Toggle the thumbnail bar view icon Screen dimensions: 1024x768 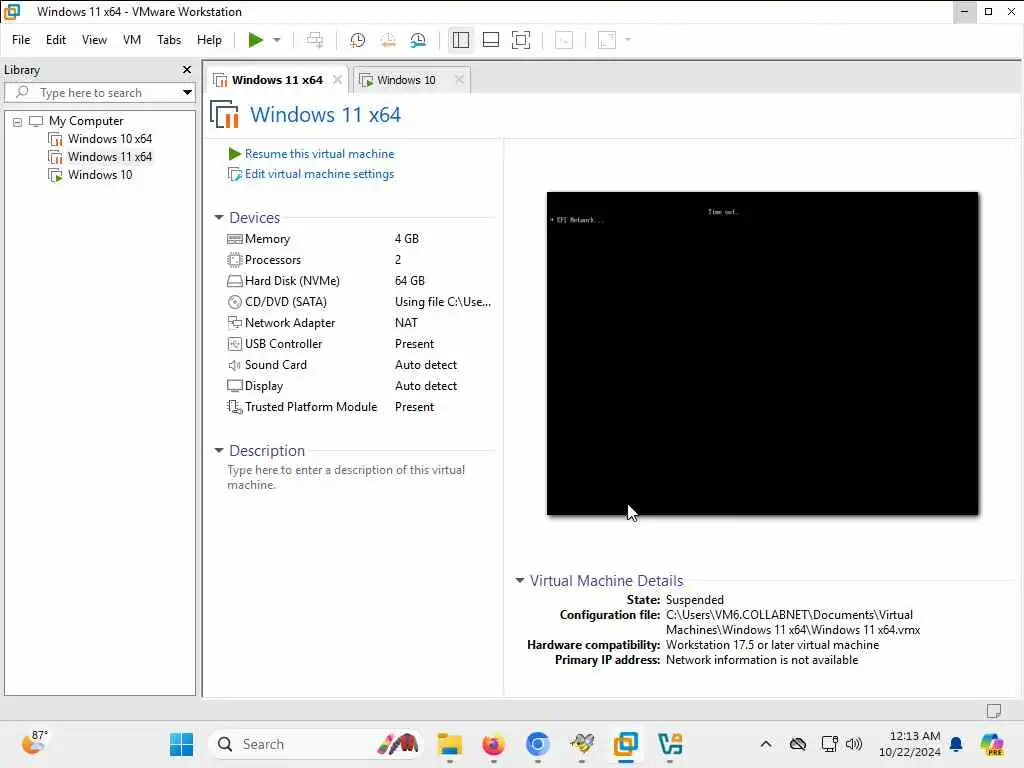click(x=490, y=40)
